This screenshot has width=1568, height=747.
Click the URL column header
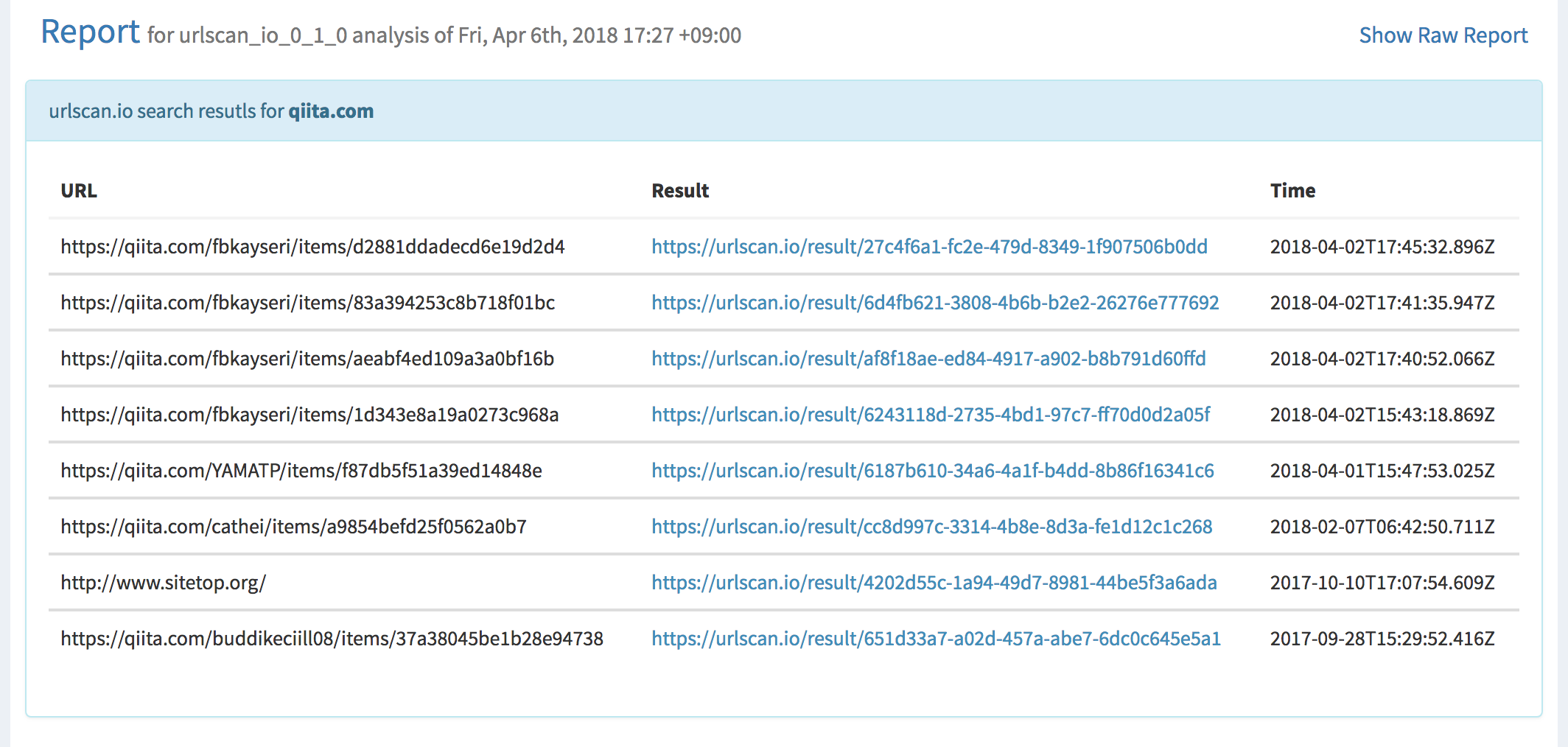click(79, 191)
